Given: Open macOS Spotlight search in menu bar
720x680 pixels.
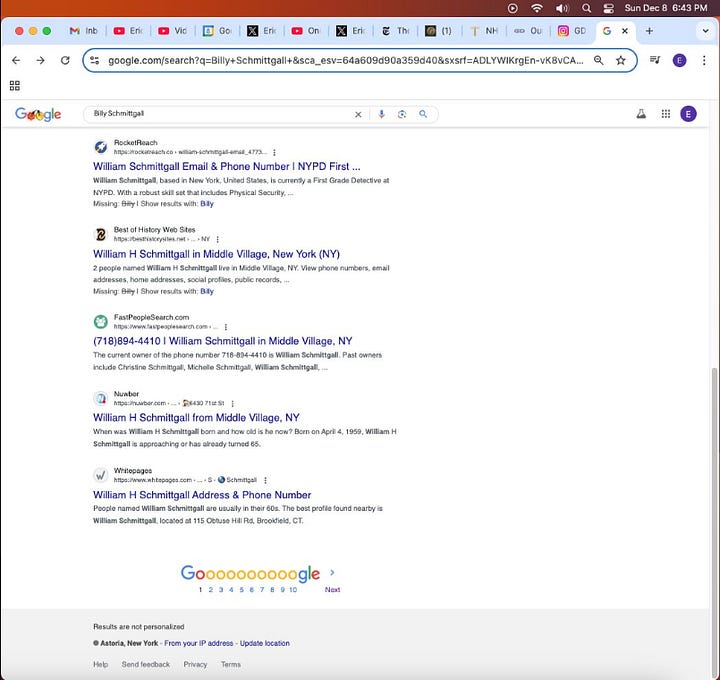Looking at the screenshot, I should coord(586,8).
